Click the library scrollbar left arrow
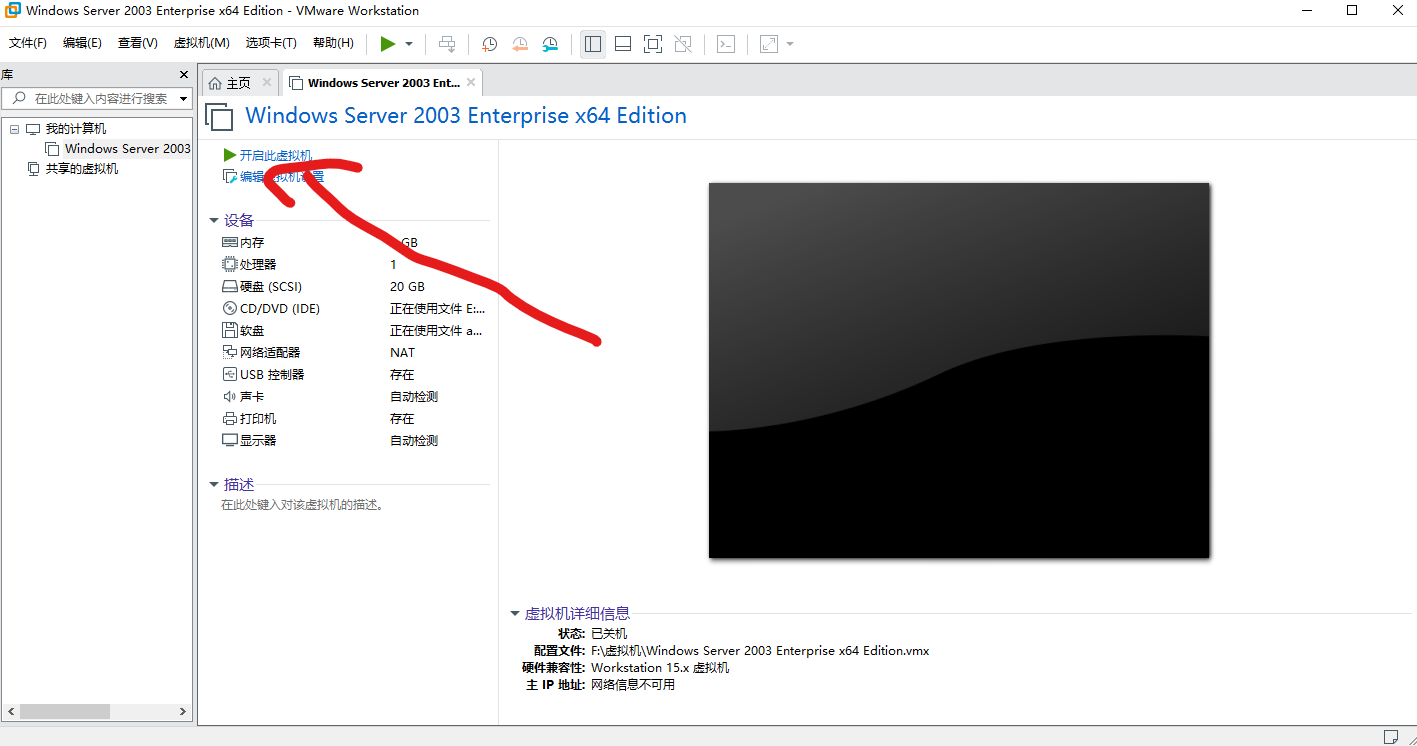The height and width of the screenshot is (746, 1417). point(10,712)
